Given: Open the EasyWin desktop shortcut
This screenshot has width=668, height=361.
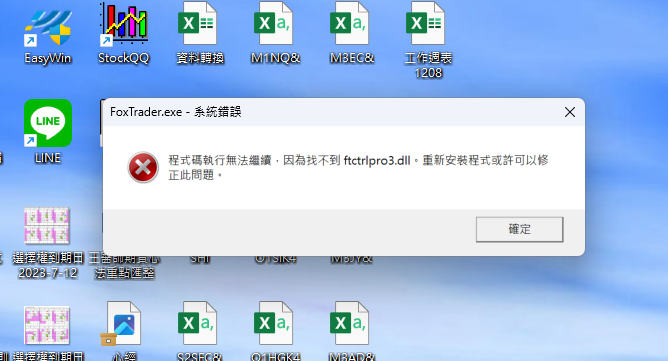Looking at the screenshot, I should point(48,27).
